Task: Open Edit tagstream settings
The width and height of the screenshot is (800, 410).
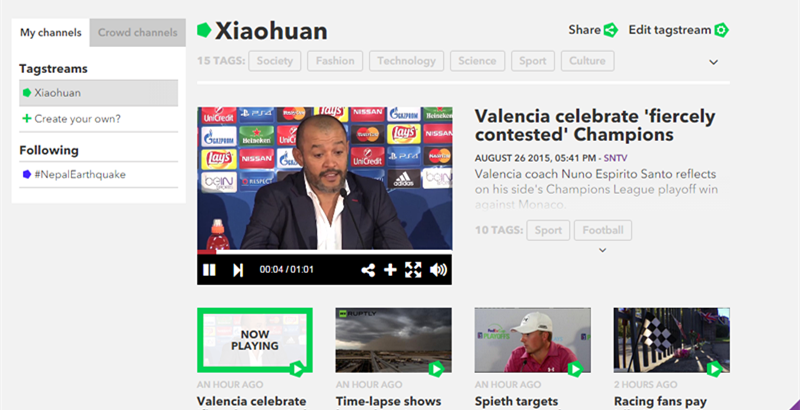Action: tap(679, 30)
